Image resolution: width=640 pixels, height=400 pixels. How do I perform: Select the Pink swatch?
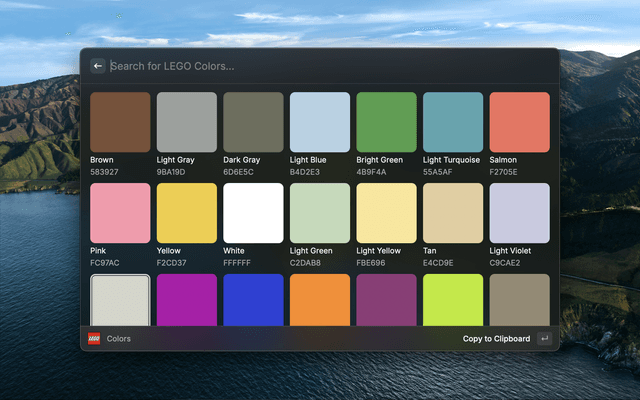[120, 213]
